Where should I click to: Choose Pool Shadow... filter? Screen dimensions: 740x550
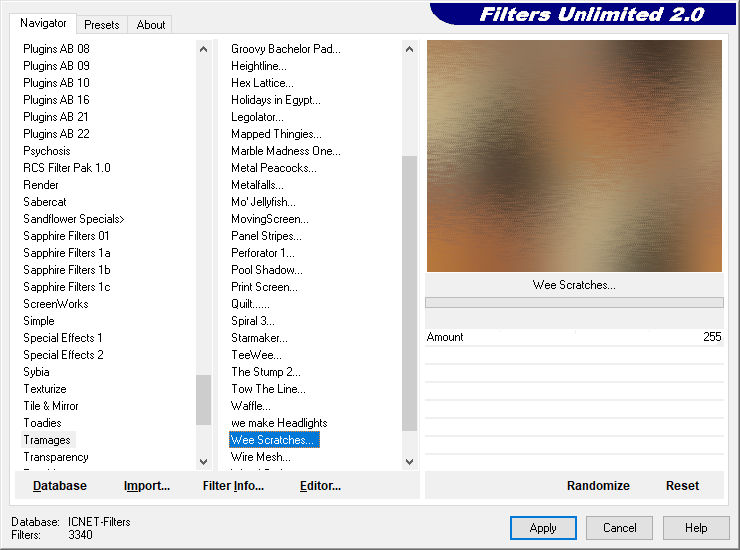(x=267, y=270)
